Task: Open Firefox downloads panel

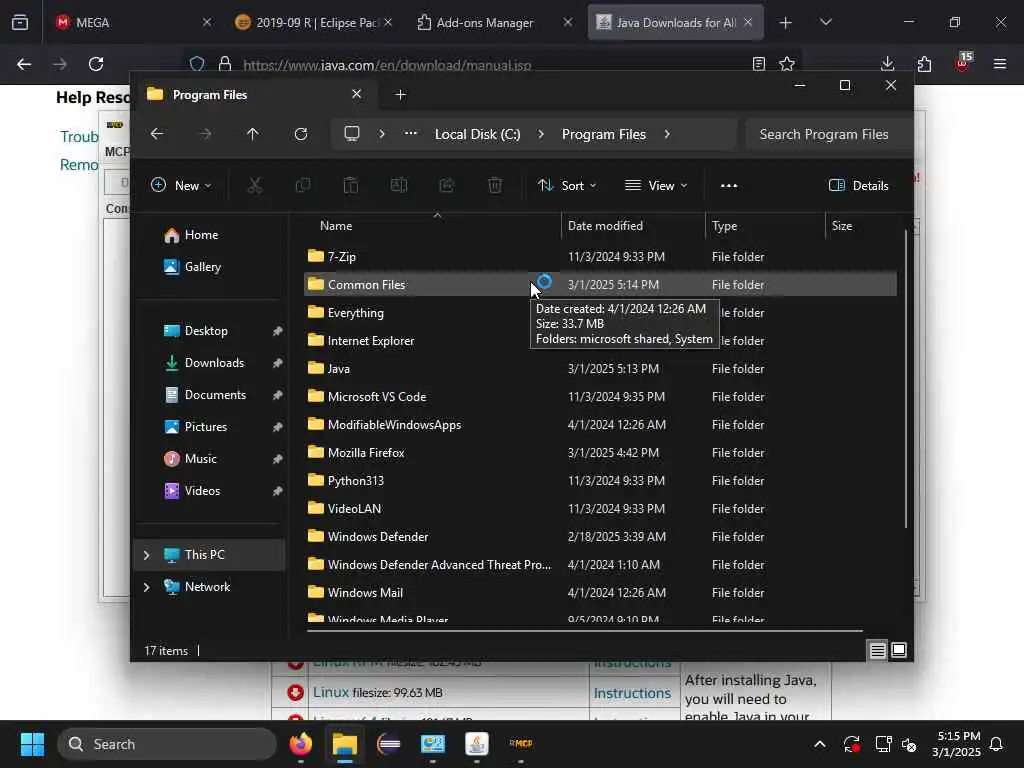Action: point(887,64)
